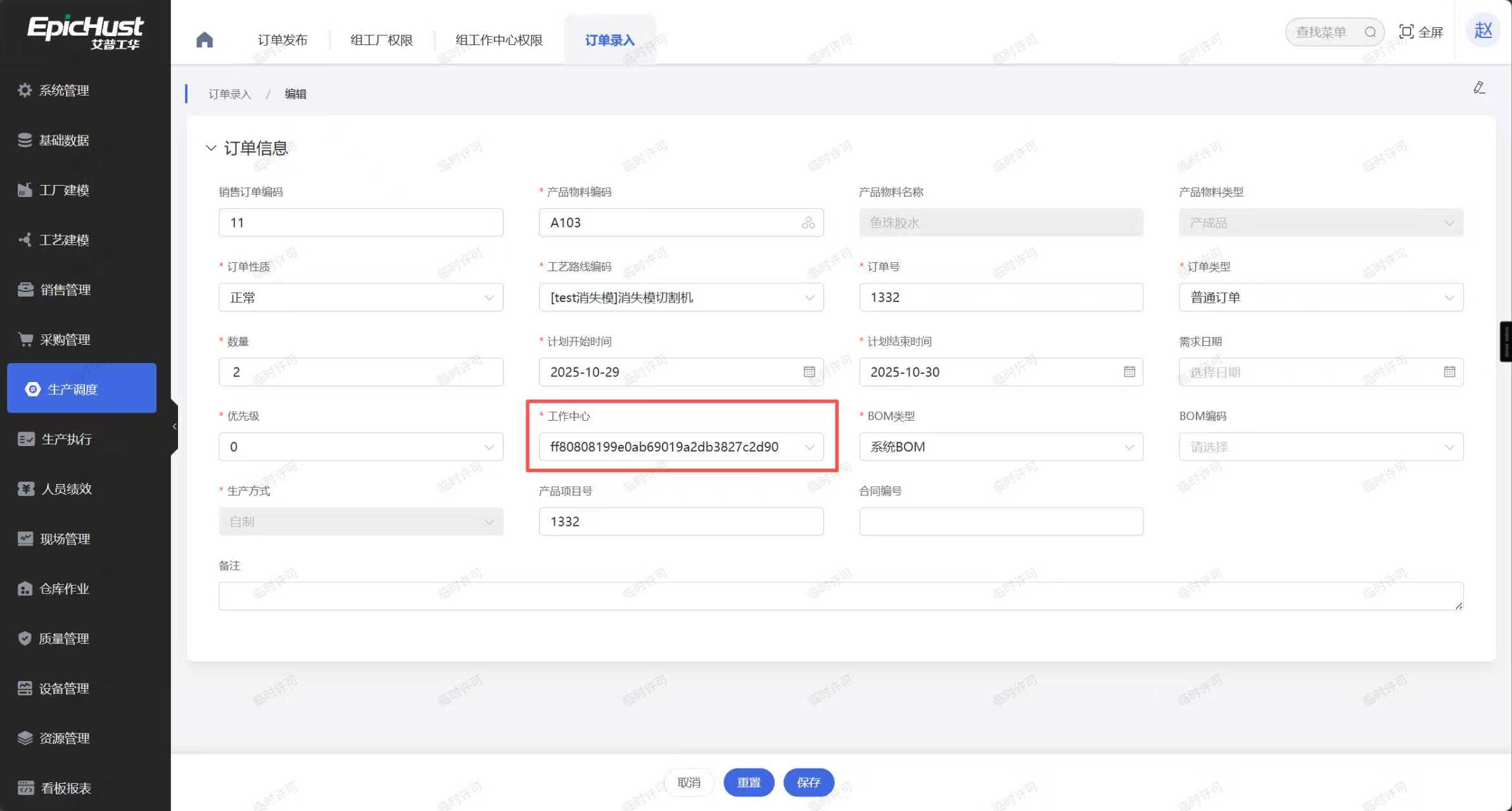Open the 订单性质 dropdown
Screen dimensions: 1512x811
(x=360, y=297)
